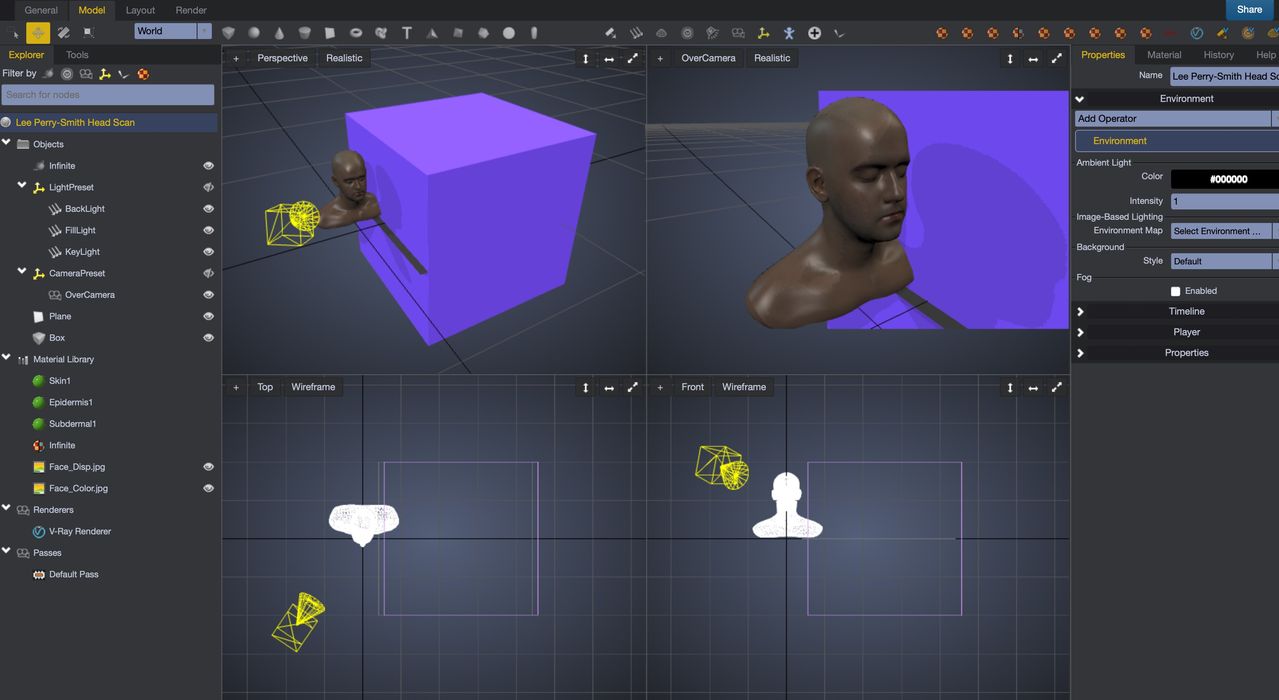
Task: Click the character rig figure icon
Action: [x=789, y=33]
